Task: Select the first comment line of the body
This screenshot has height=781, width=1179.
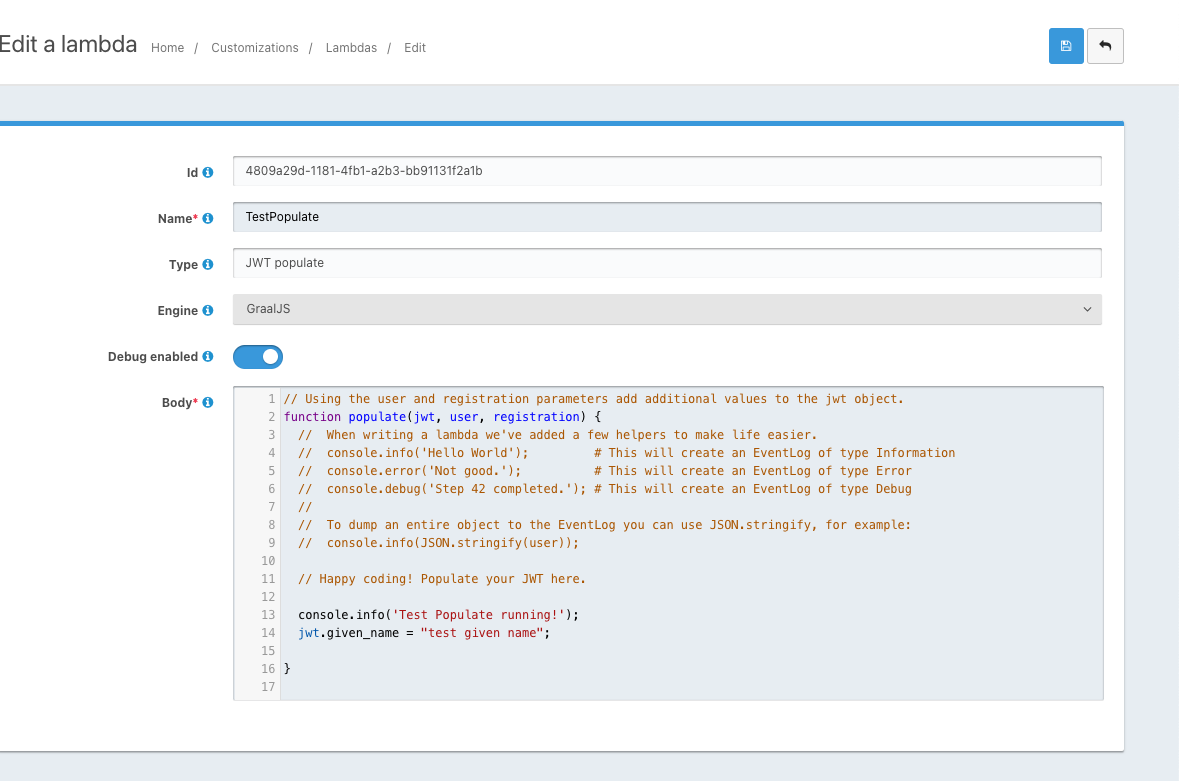Action: pyautogui.click(x=593, y=398)
